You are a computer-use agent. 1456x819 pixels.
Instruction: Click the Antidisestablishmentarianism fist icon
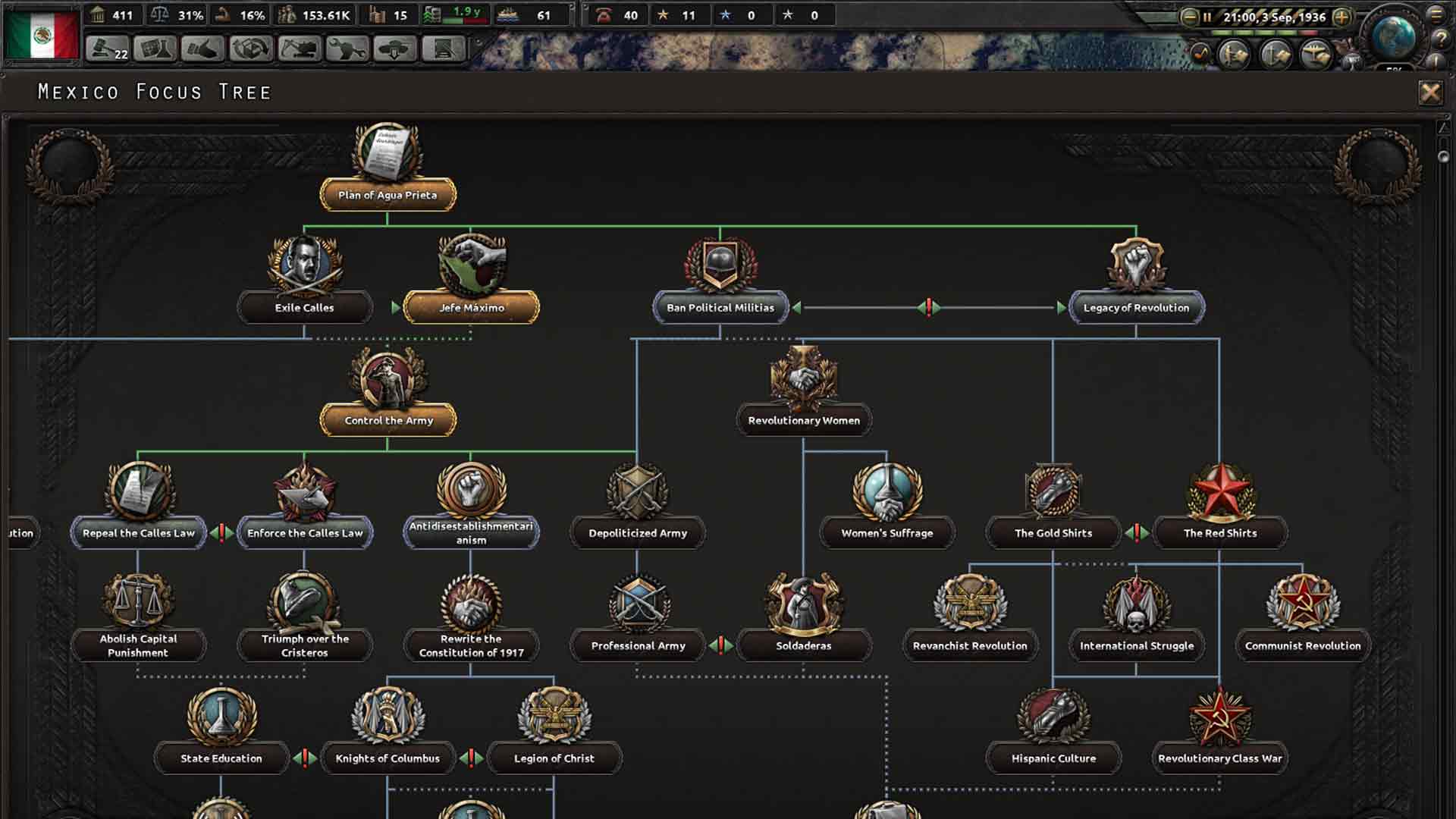tap(471, 490)
